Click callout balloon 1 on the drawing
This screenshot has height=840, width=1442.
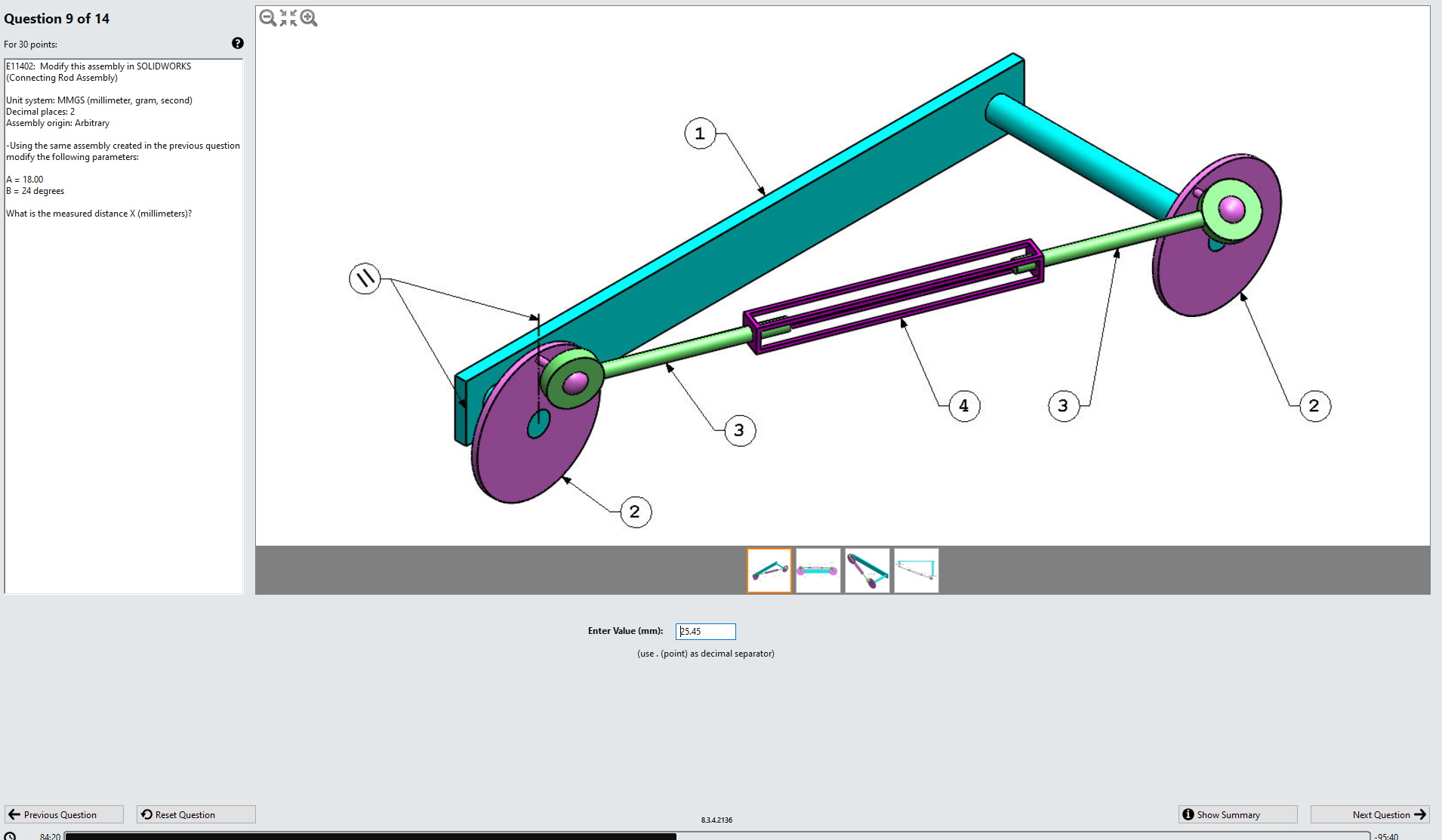(x=699, y=134)
